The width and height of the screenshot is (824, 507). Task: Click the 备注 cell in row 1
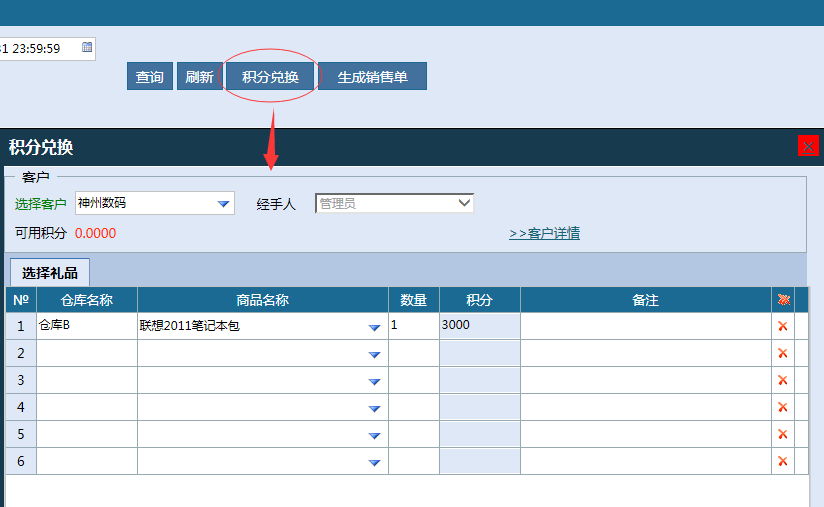pyautogui.click(x=645, y=326)
